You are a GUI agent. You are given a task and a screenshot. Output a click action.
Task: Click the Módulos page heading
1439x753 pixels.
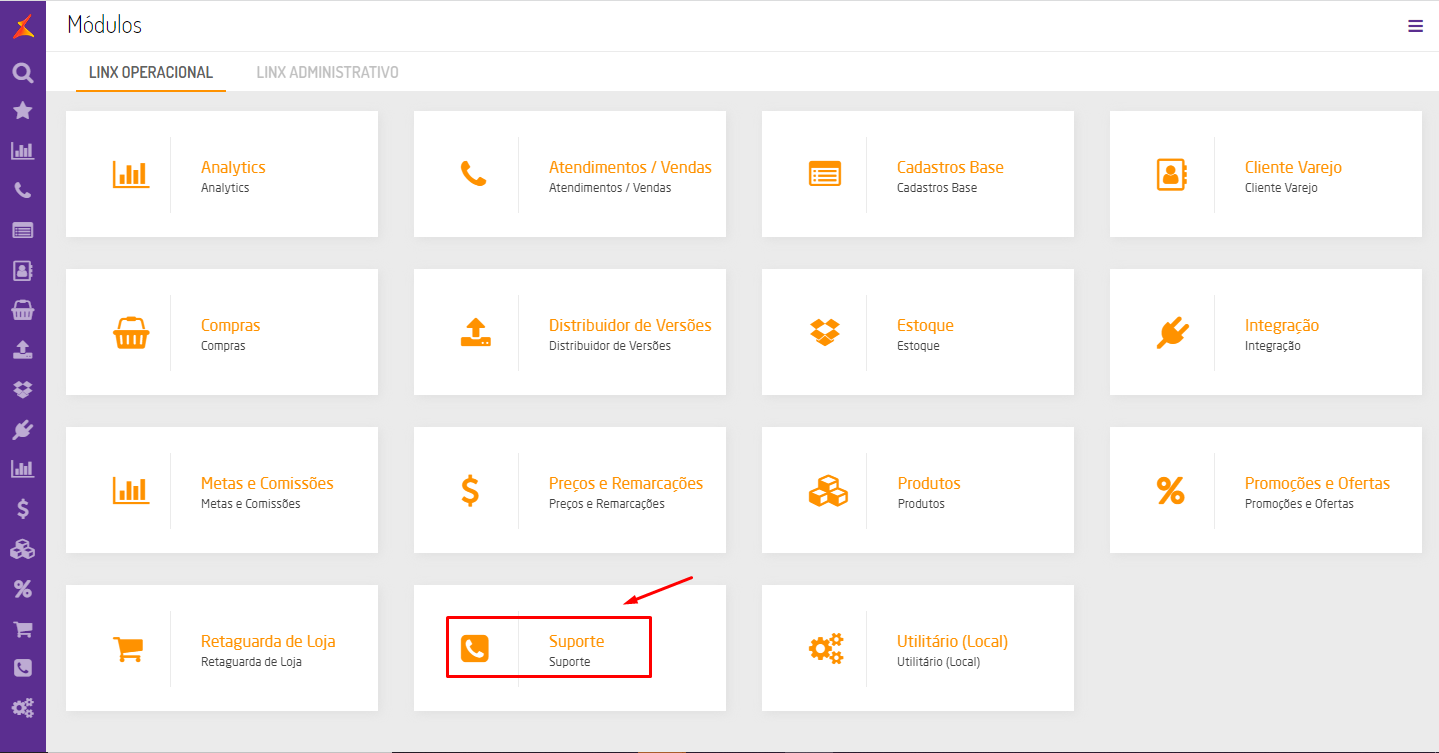coord(104,25)
